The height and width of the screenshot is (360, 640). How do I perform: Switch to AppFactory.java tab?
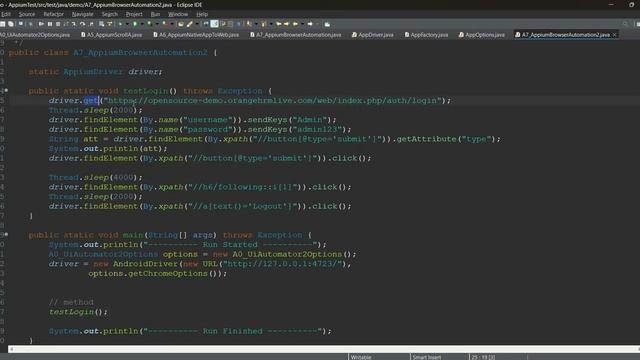pyautogui.click(x=426, y=35)
